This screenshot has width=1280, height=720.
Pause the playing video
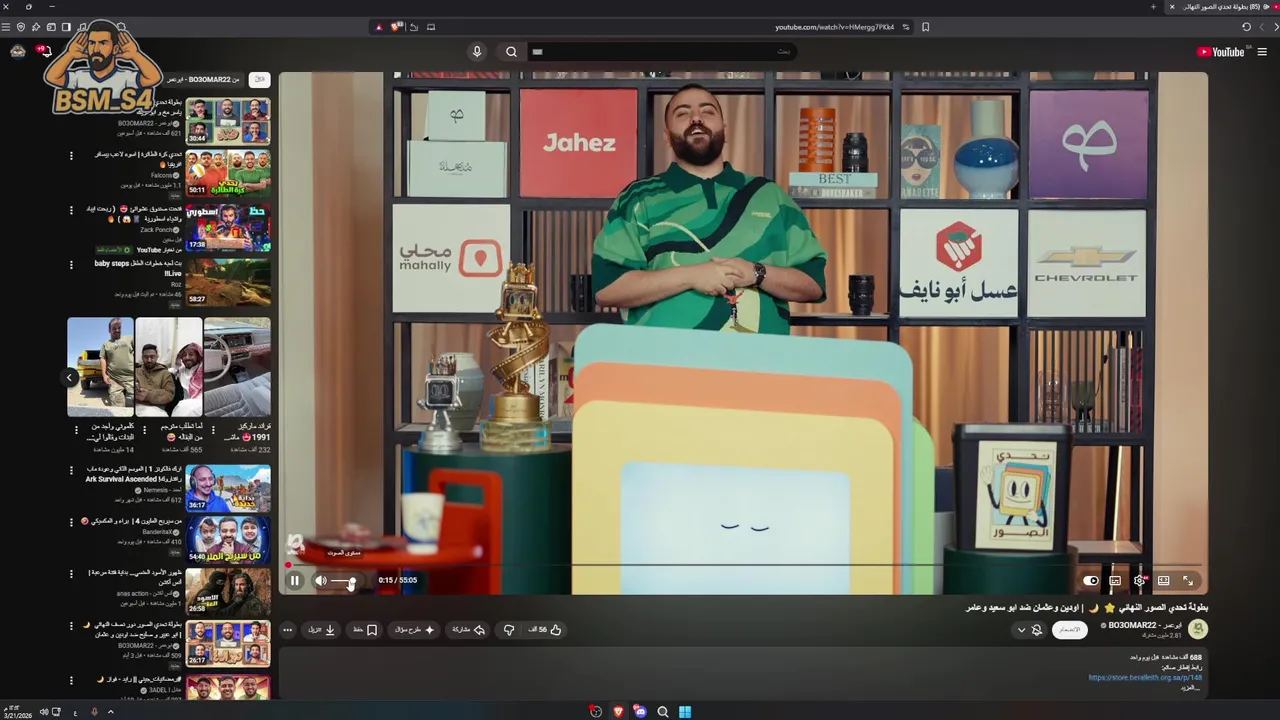tap(295, 580)
